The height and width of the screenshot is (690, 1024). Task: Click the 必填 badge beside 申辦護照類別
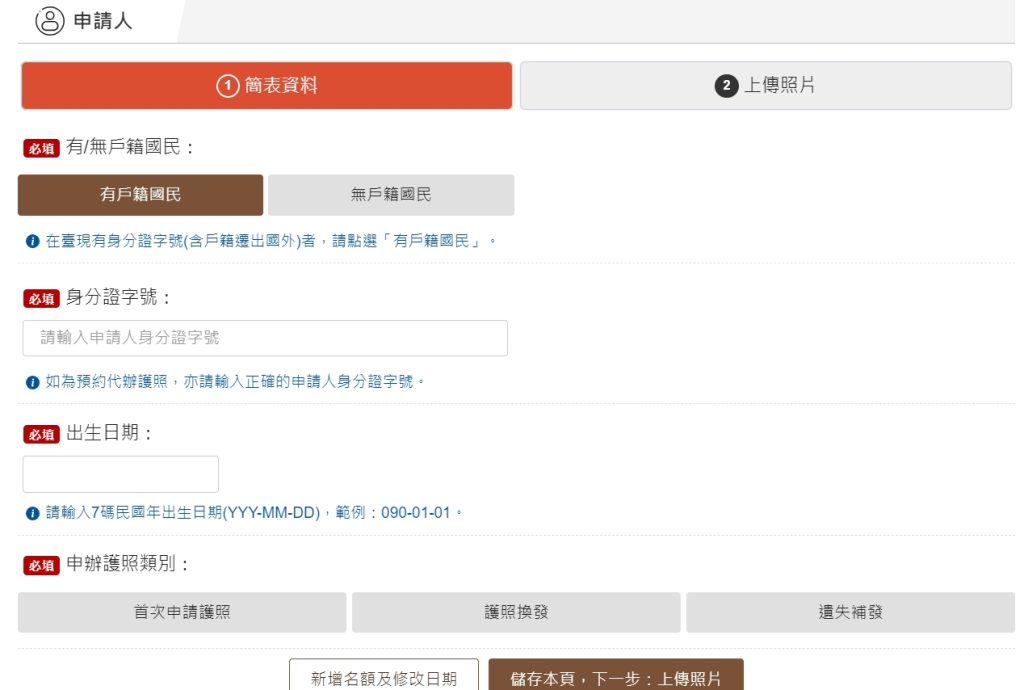click(x=39, y=563)
